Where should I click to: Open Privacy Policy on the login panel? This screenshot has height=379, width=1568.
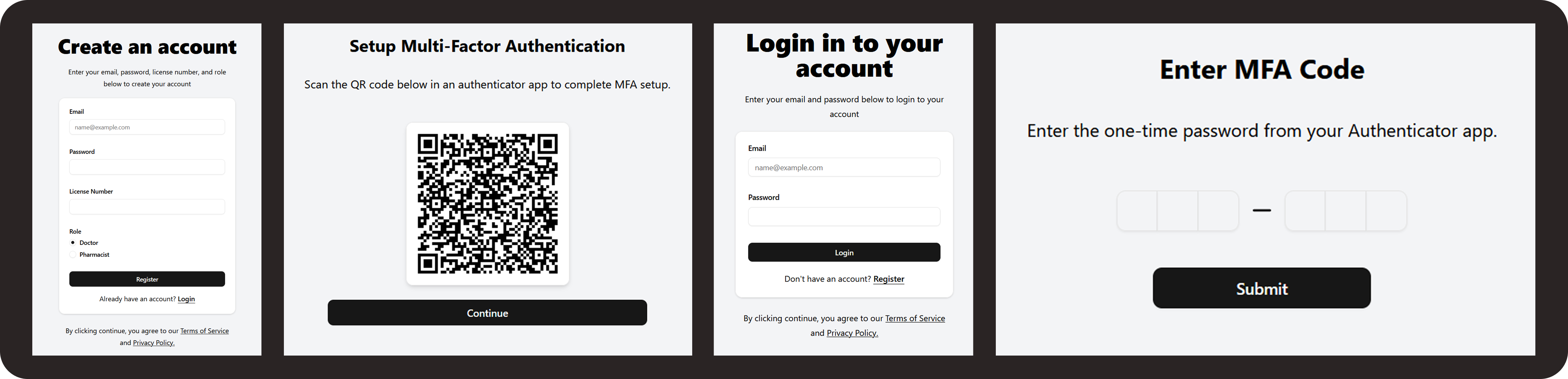tap(852, 333)
